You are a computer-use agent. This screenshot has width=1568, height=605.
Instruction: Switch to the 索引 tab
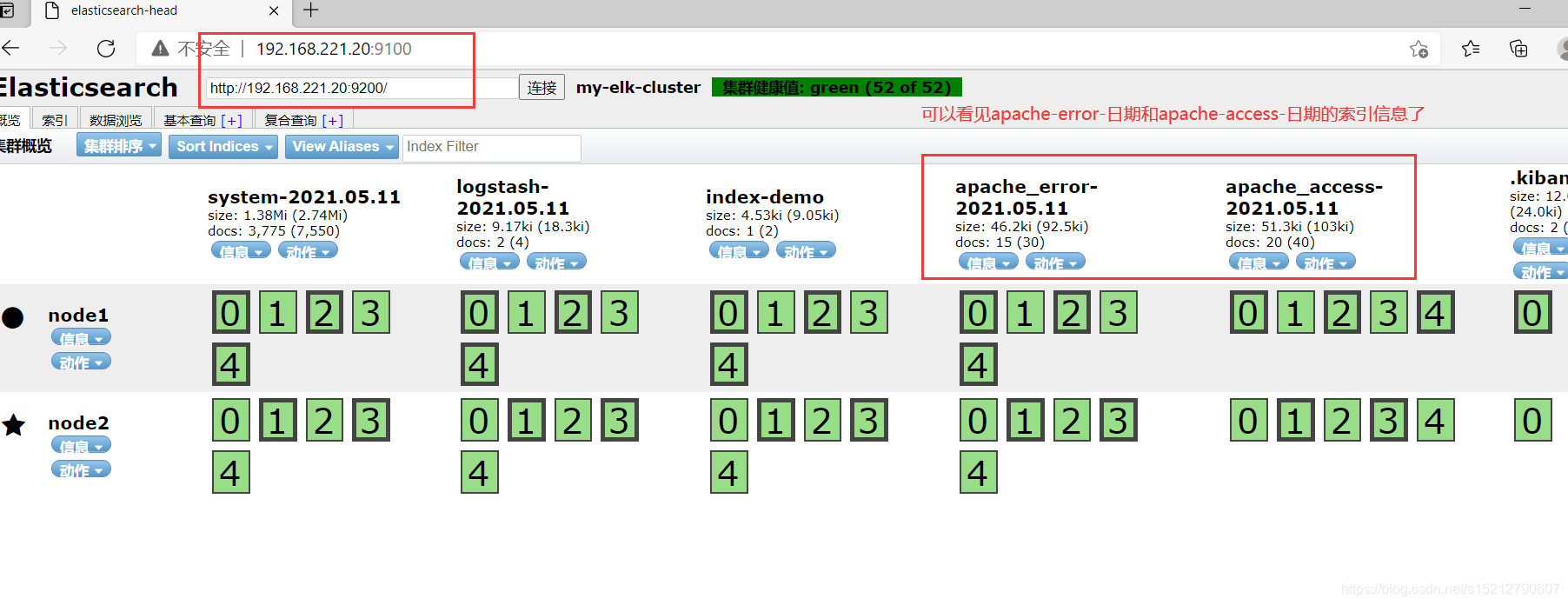(x=55, y=120)
